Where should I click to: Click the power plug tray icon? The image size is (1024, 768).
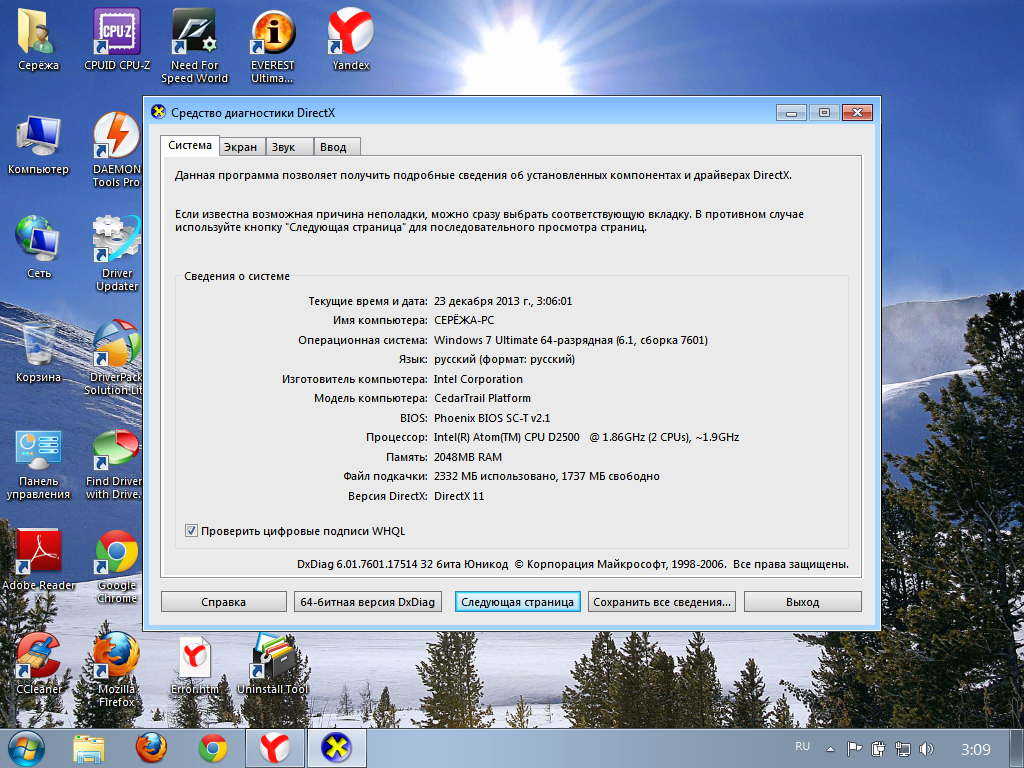click(x=878, y=749)
